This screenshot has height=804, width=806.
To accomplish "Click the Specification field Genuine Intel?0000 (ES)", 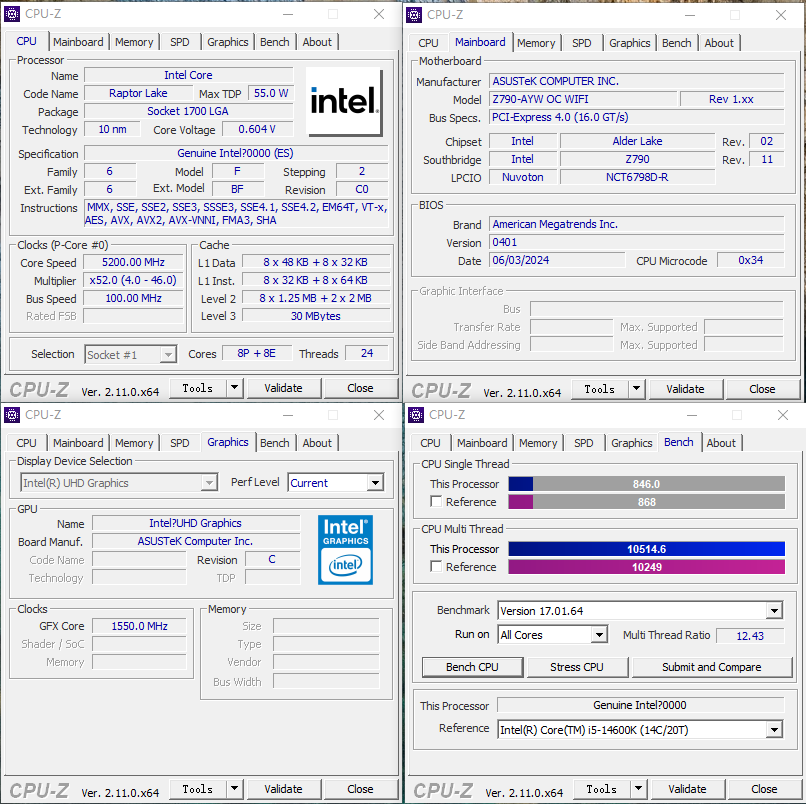I will pyautogui.click(x=235, y=153).
